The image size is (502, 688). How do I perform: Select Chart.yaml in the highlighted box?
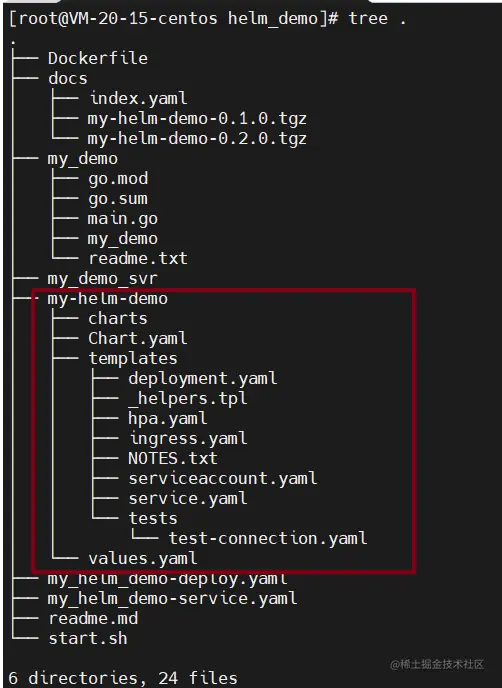138,339
